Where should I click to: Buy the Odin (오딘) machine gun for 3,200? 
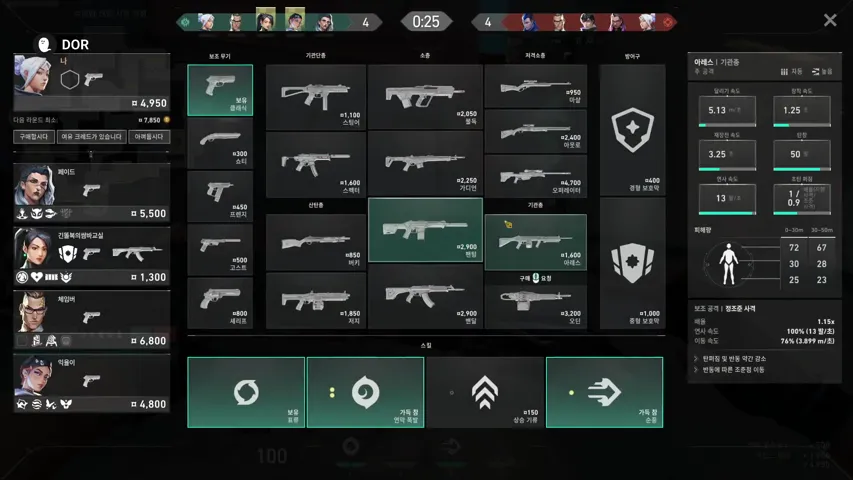(535, 306)
